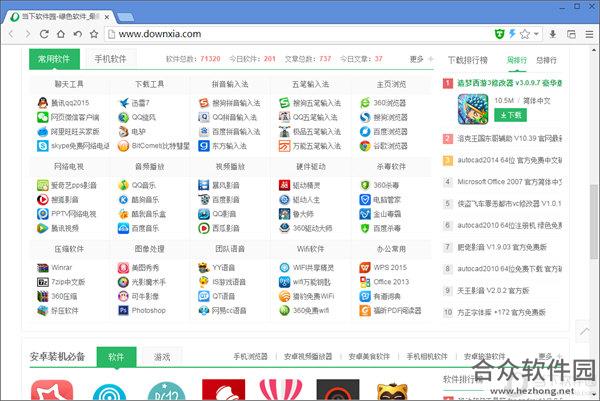
Task: Open rank 4 Microsoft Office 2007 entry
Action: click(509, 182)
